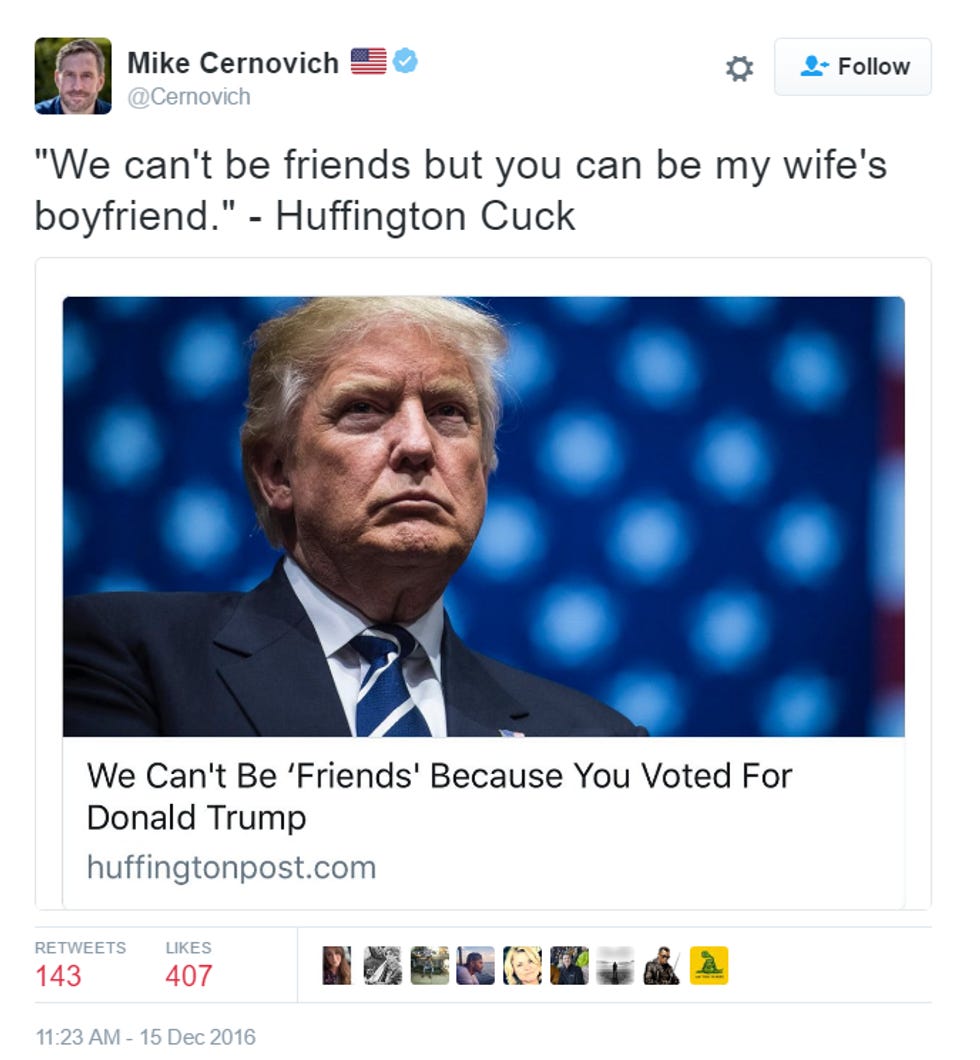Screen dimensions: 980x1060
Task: Open the 11:23 AM timestamp permalink
Action: (145, 1036)
